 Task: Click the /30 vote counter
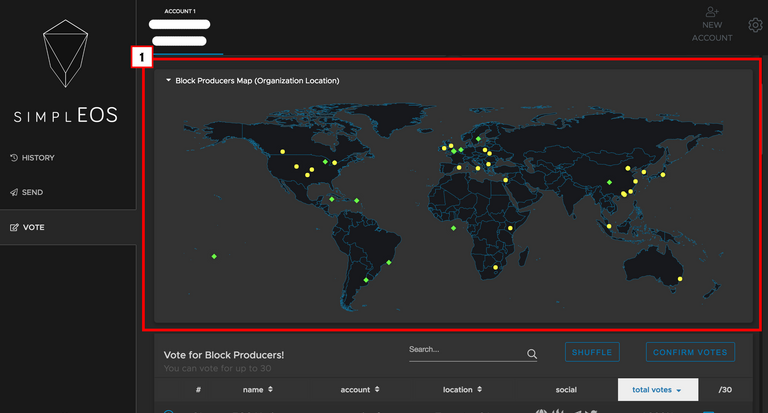point(725,389)
